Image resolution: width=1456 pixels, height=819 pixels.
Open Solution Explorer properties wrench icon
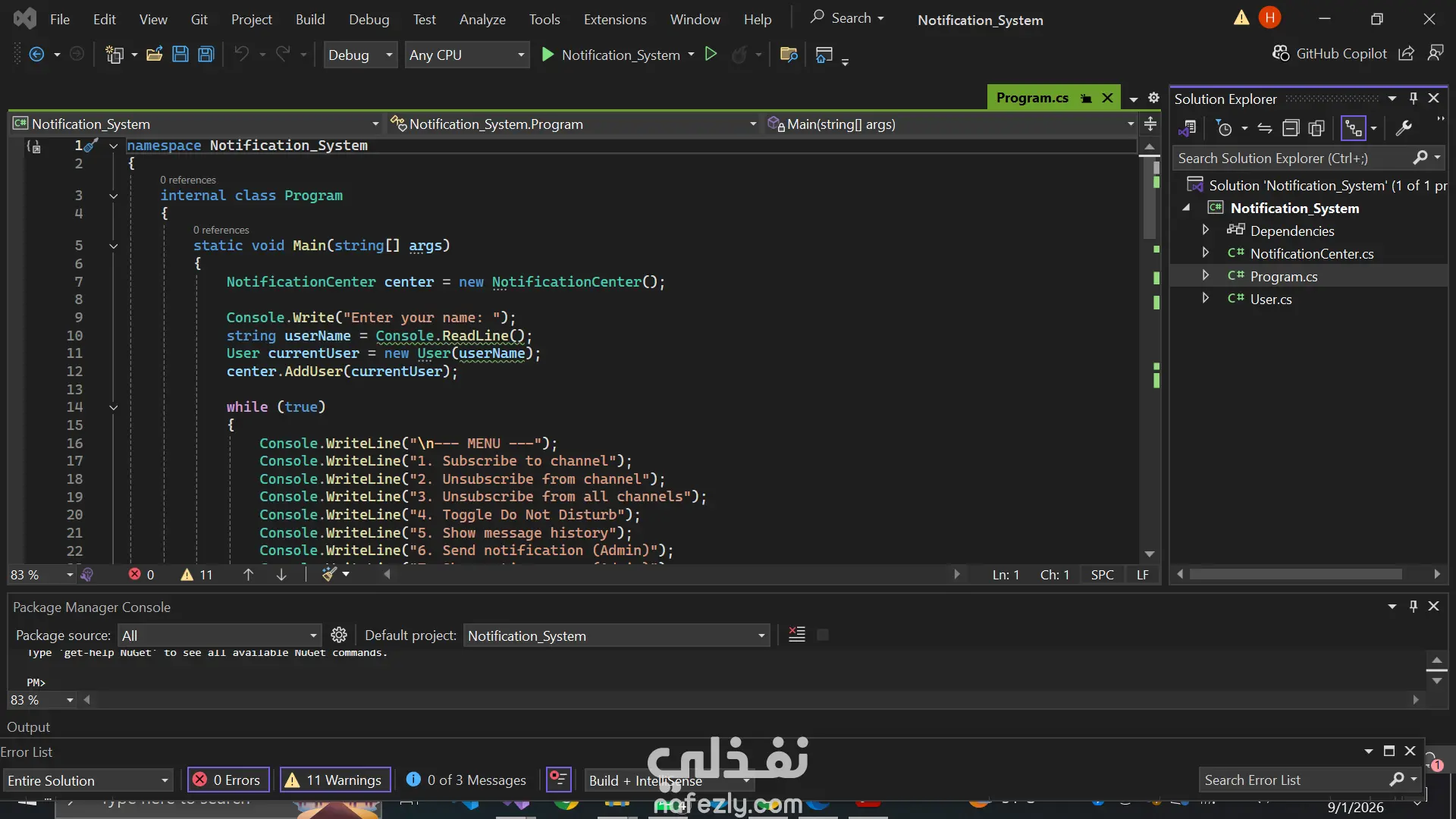tap(1404, 128)
